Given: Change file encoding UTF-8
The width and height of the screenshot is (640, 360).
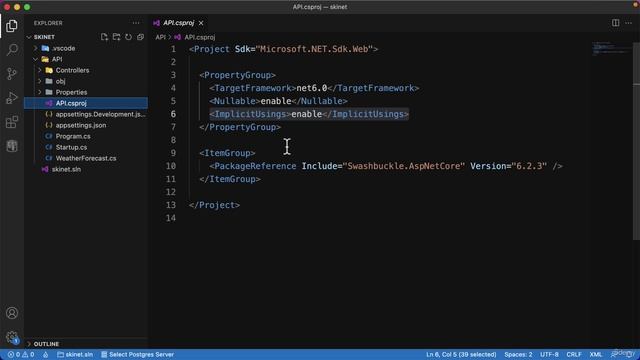Looking at the screenshot, I should coord(549,355).
